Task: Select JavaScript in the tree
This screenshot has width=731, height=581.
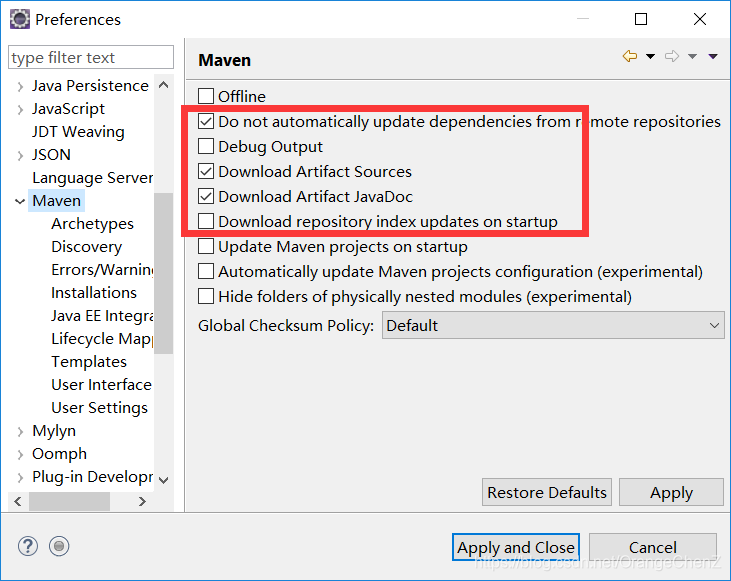Action: 68,109
